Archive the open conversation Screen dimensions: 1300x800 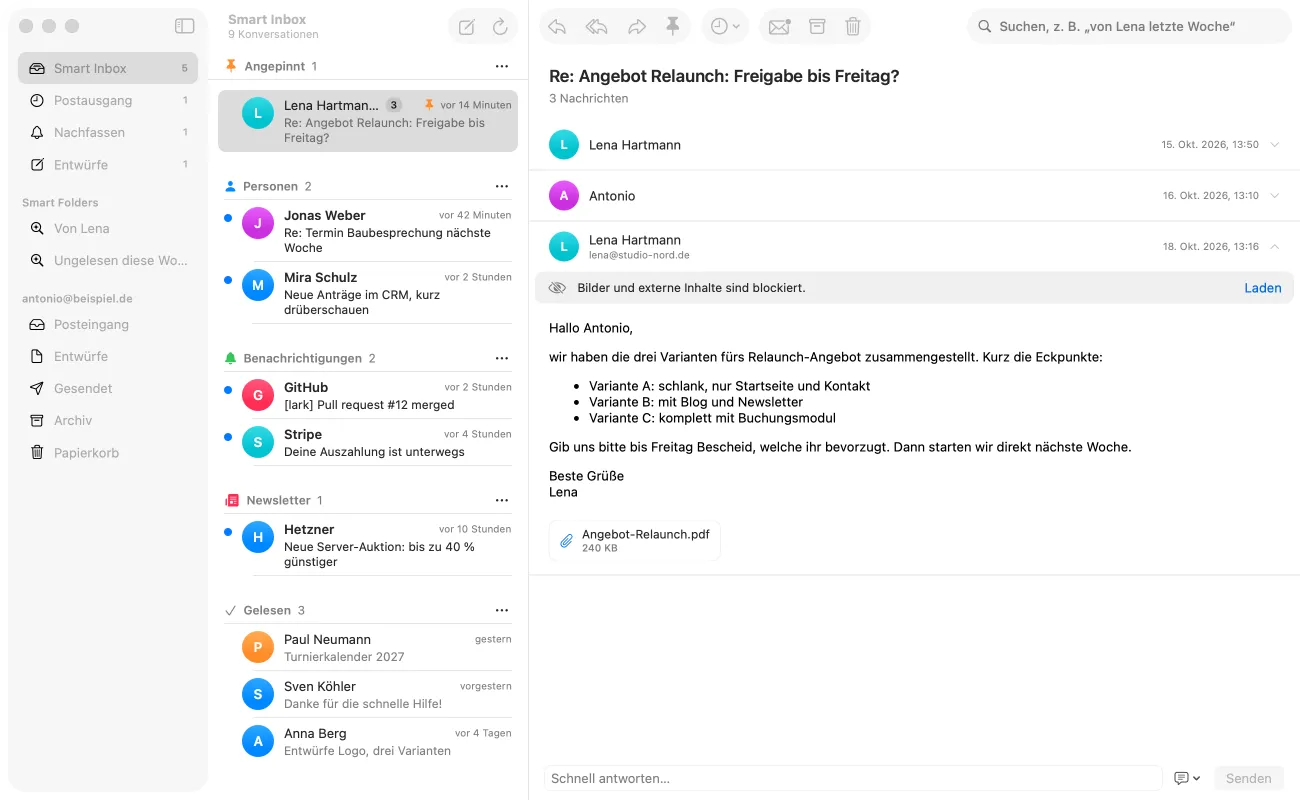pyautogui.click(x=817, y=27)
